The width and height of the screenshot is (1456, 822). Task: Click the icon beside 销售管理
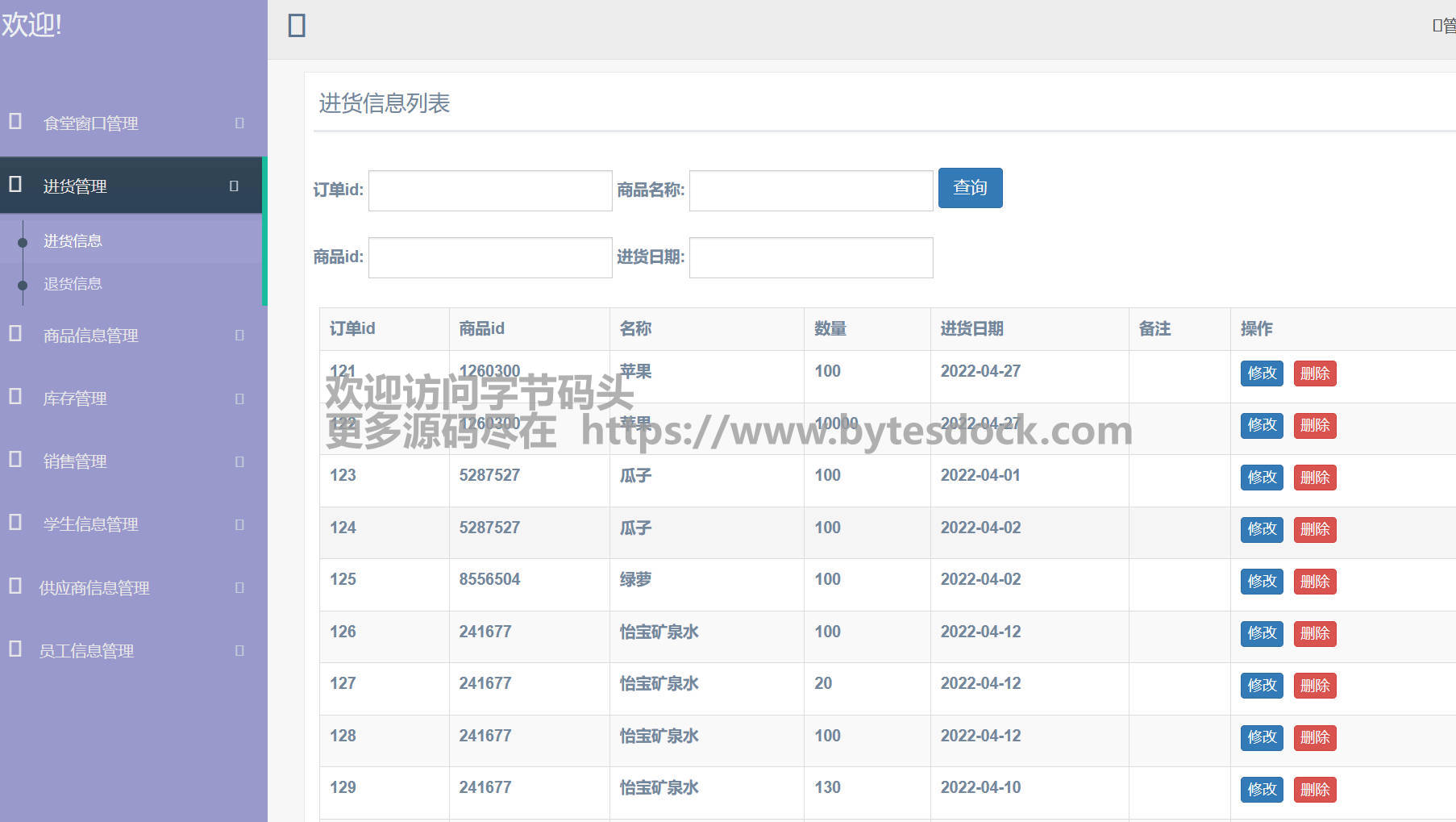15,459
